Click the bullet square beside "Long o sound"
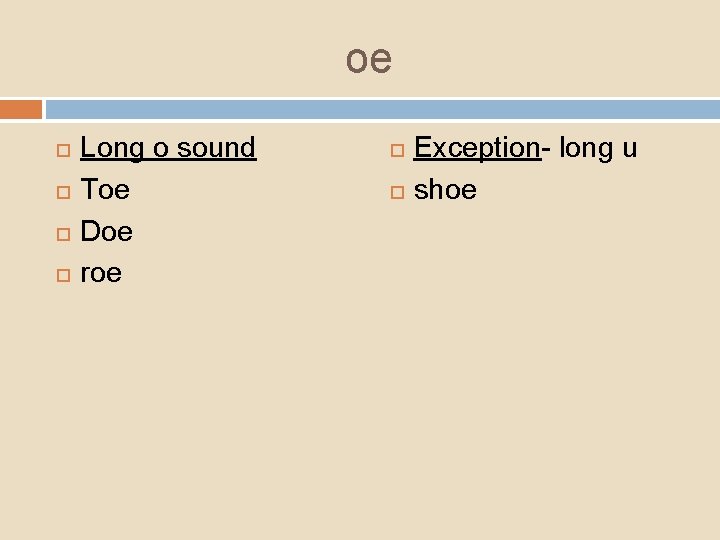The height and width of the screenshot is (540, 720). click(62, 150)
